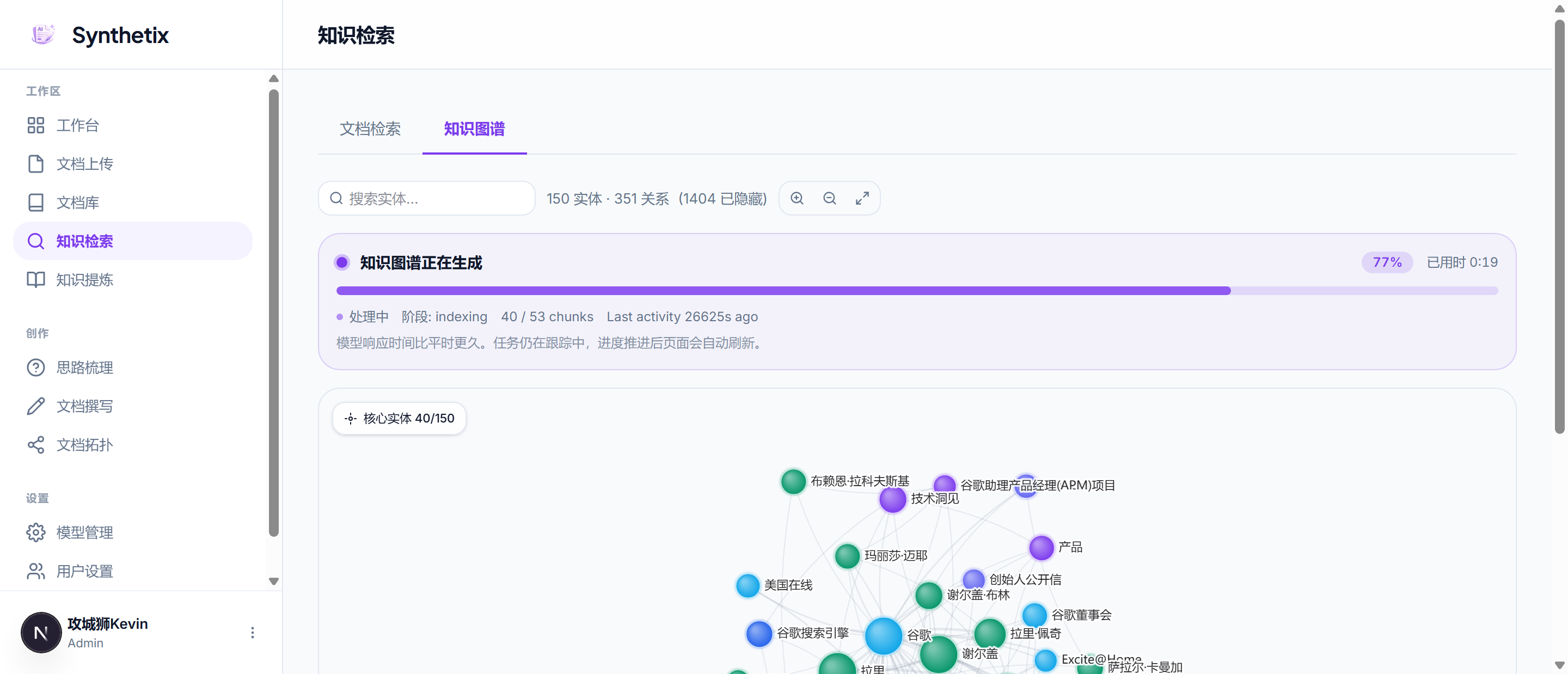Screen dimensions: 1568x674
Task: Open the user options three-dot menu
Action: tap(252, 633)
